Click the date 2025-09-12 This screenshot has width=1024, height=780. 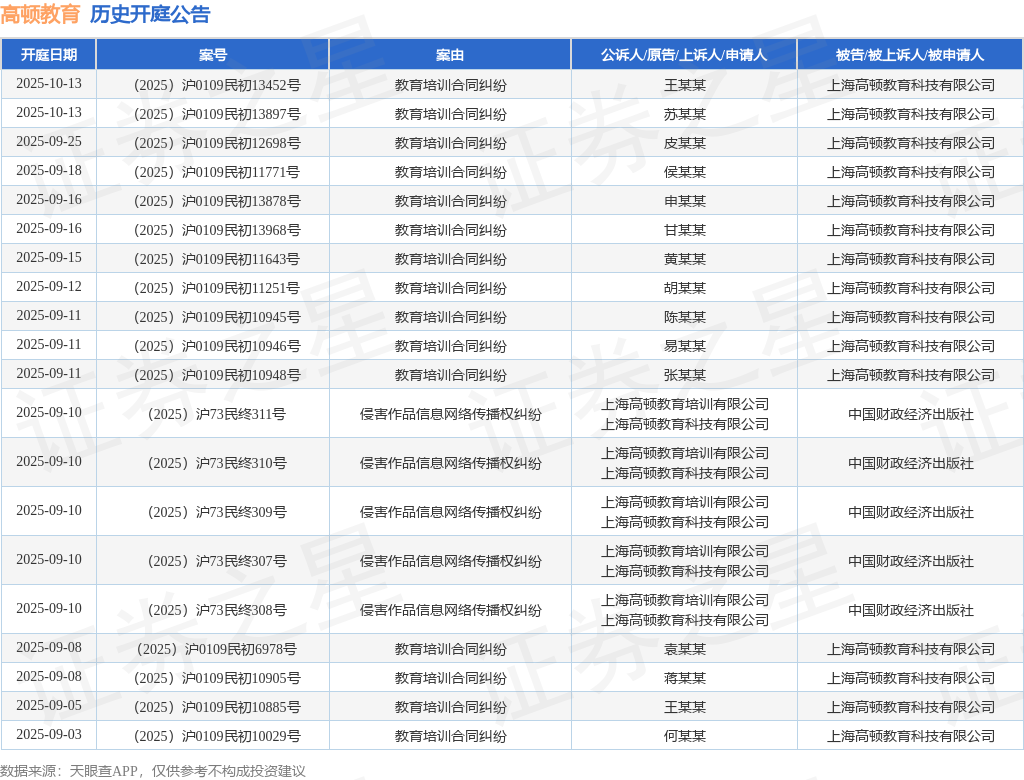pos(49,286)
